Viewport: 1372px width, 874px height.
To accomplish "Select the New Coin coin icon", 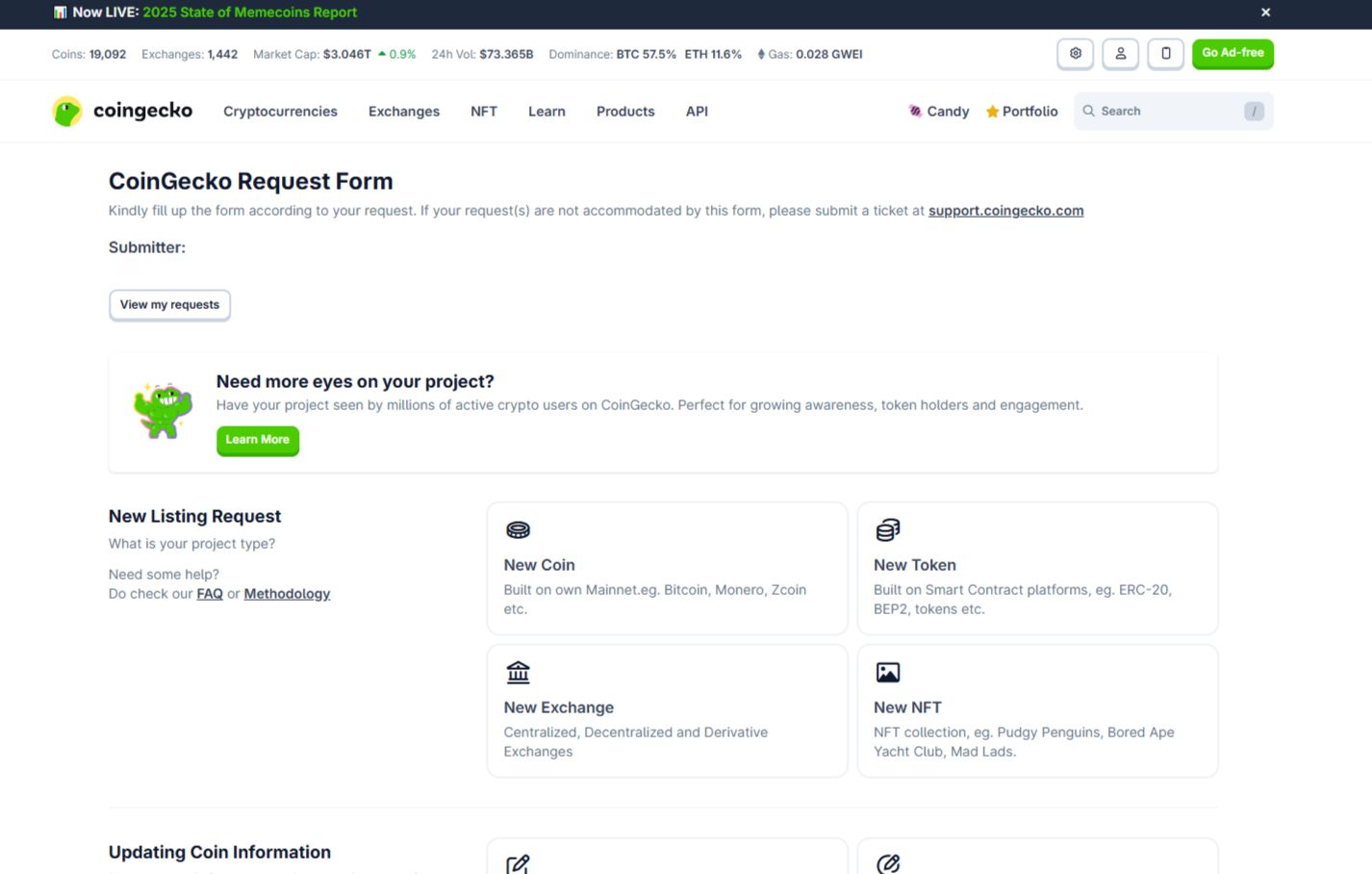I will click(518, 528).
